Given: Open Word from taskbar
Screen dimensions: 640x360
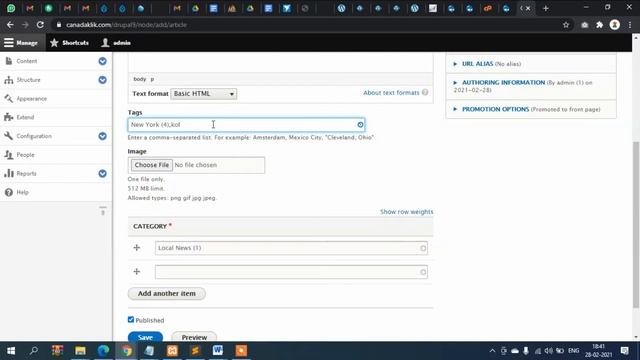Looking at the screenshot, I should tap(218, 351).
